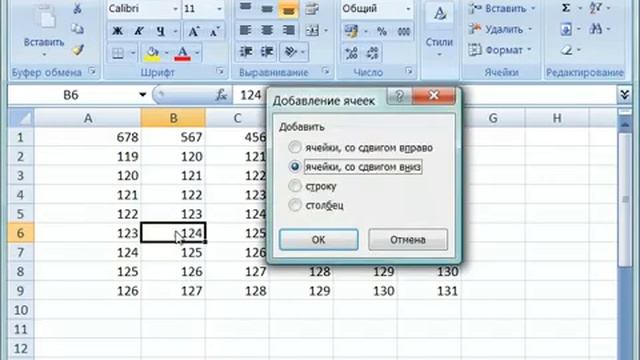Toggle italic К formatting
Viewport: 640px width, 360px height.
[139, 31]
